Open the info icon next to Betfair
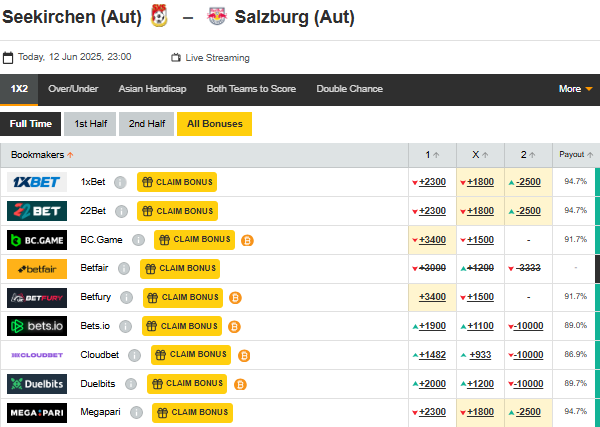Viewport: 600px width, 427px height. tap(124, 269)
